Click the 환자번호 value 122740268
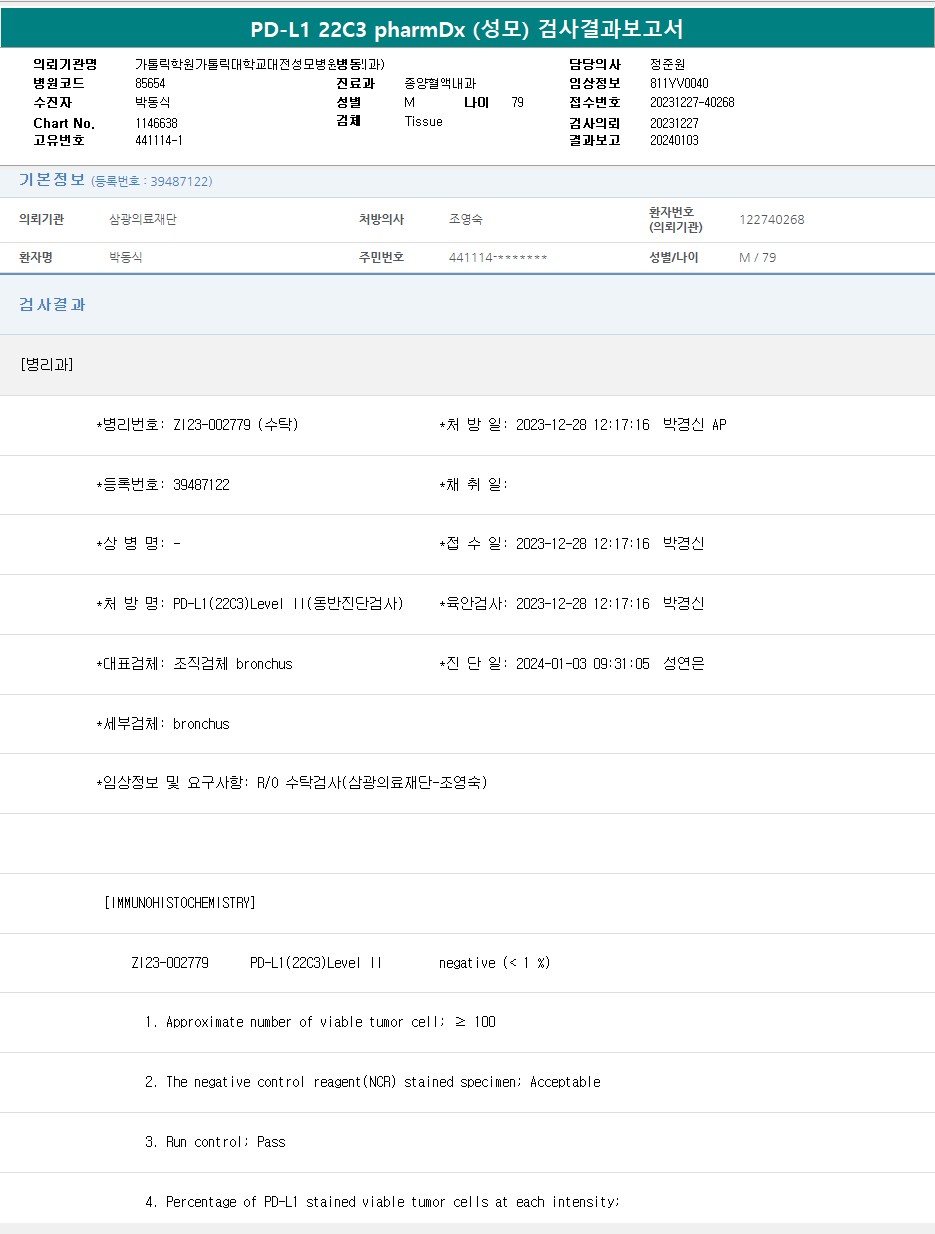 click(x=771, y=219)
